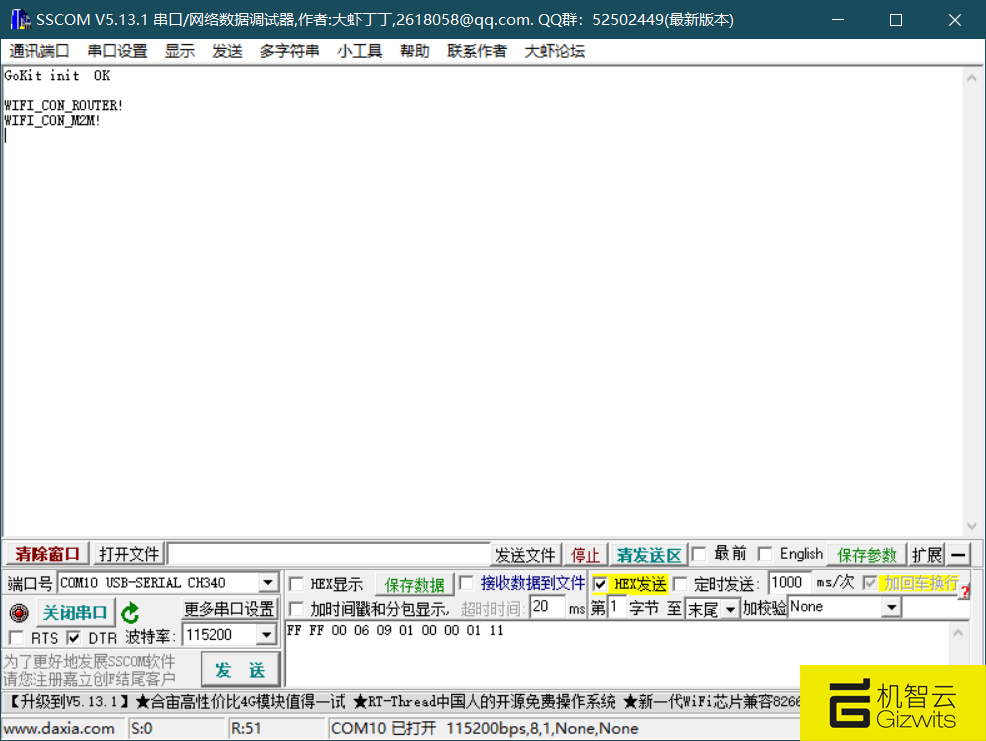
Task: Click the 关闭串口 button
Action: pos(75,612)
